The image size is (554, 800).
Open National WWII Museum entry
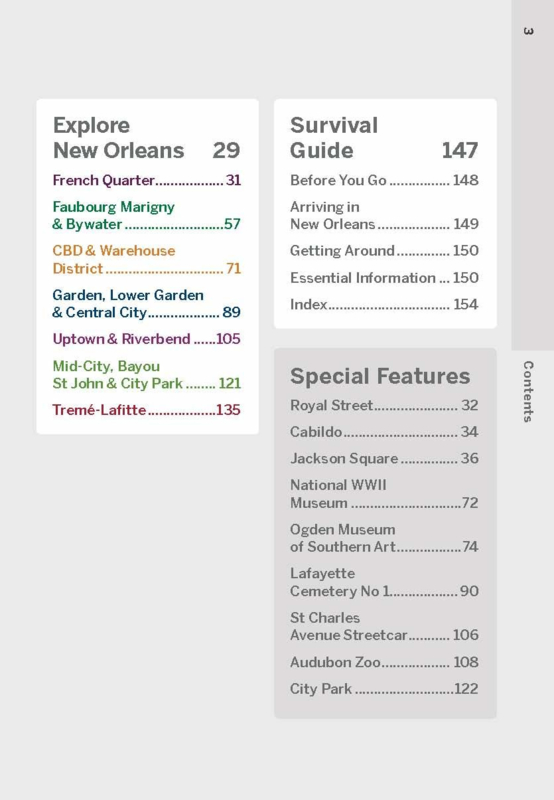coord(384,494)
